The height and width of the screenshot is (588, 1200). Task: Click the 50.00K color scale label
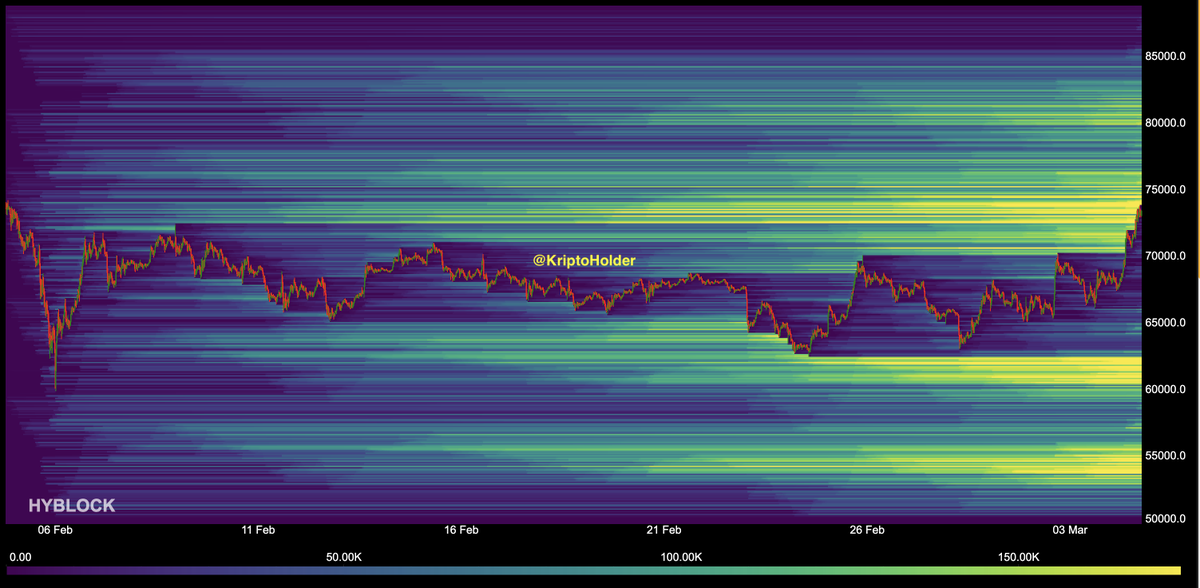pyautogui.click(x=343, y=557)
